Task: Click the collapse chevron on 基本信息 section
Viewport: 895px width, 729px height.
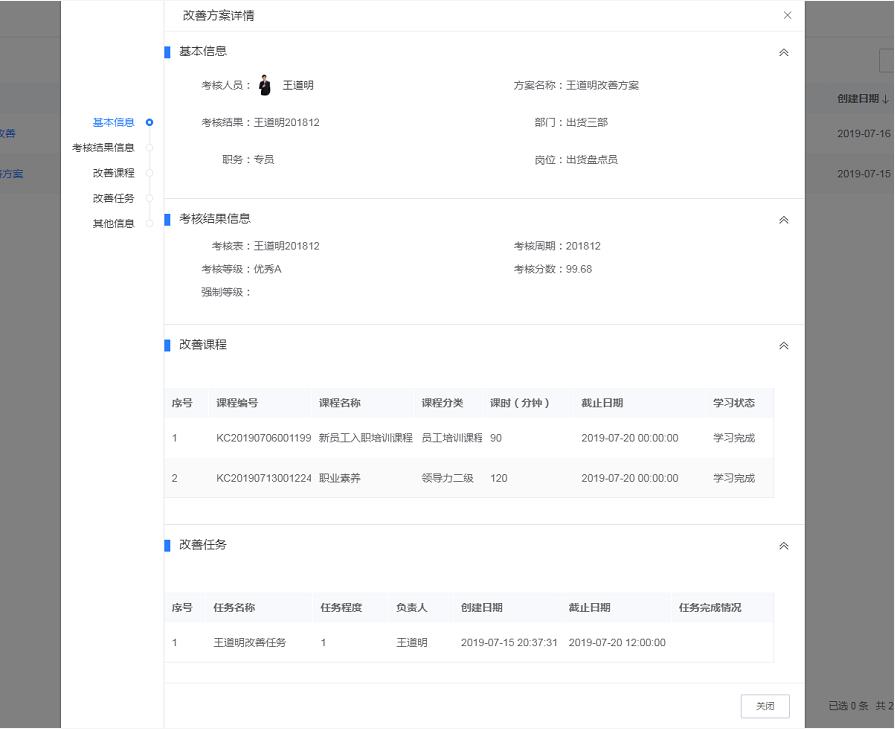Action: 784,51
